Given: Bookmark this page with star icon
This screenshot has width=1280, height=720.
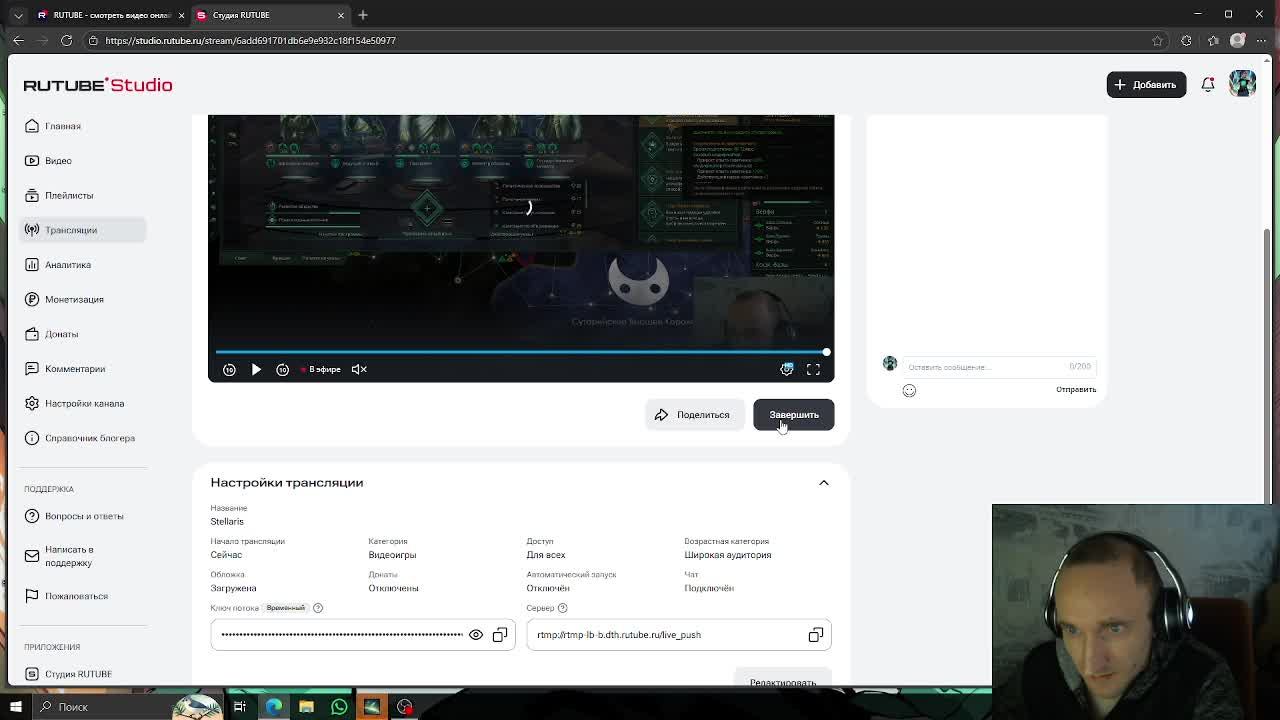Looking at the screenshot, I should [x=1158, y=40].
